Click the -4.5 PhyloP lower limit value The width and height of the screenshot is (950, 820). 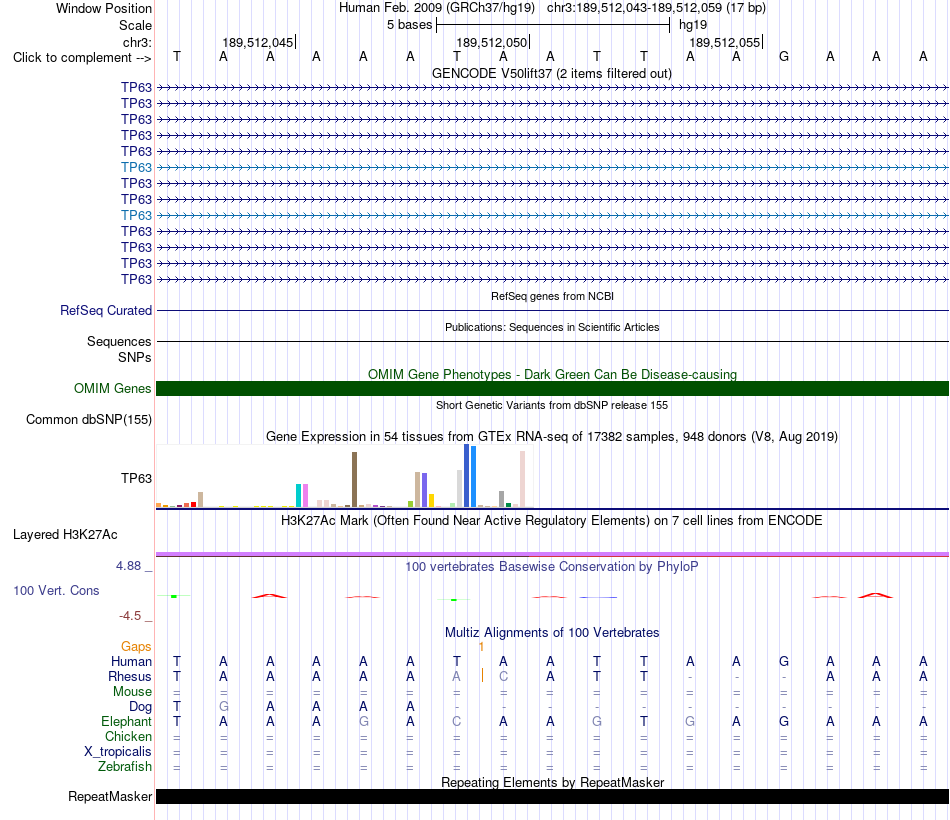click(130, 616)
